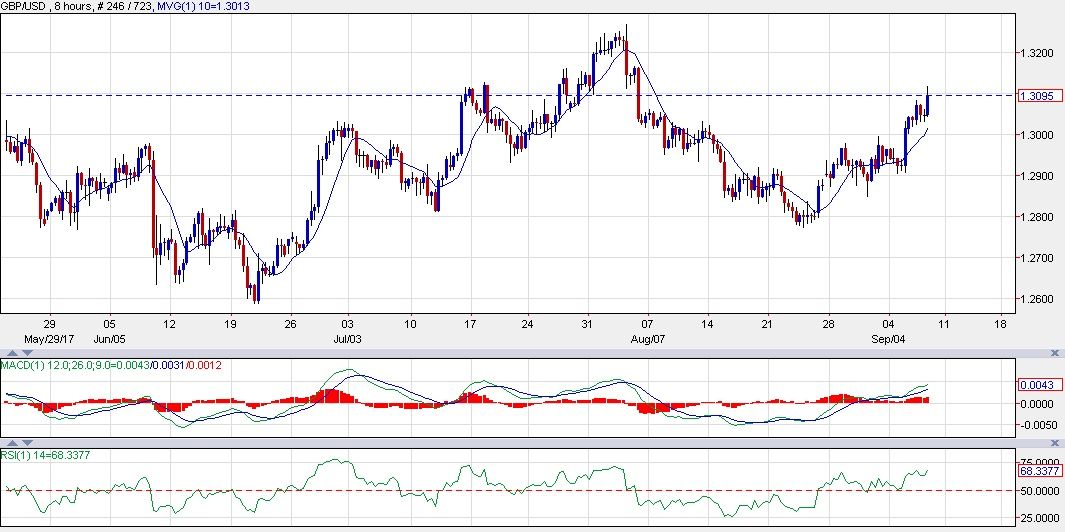
Task: Click the Aug/07 date marker
Action: (x=648, y=338)
